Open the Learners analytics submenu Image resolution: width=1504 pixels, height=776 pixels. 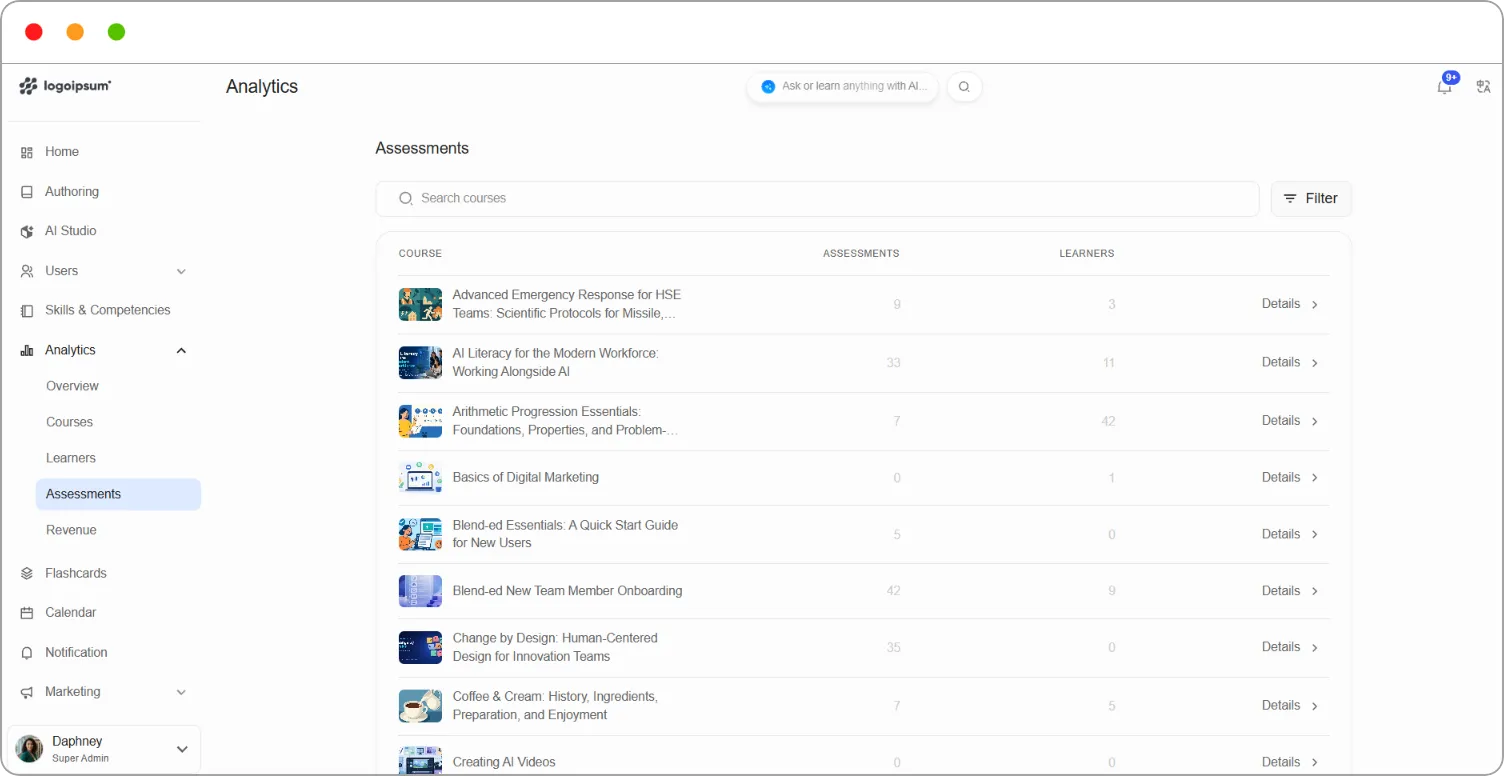pos(71,458)
